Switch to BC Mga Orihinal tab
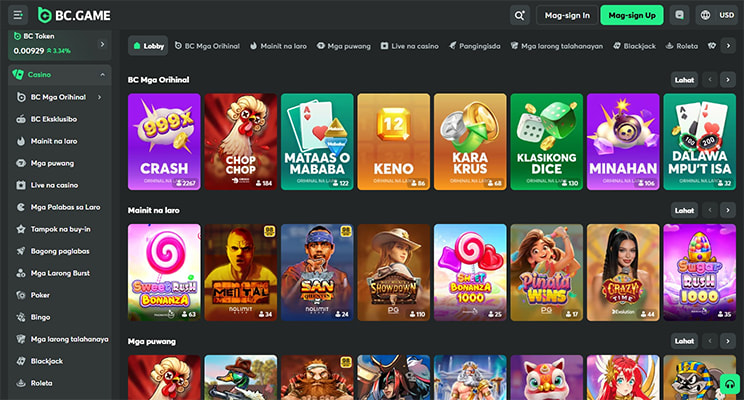Screen dimensions: 744x400 pyautogui.click(x=207, y=46)
